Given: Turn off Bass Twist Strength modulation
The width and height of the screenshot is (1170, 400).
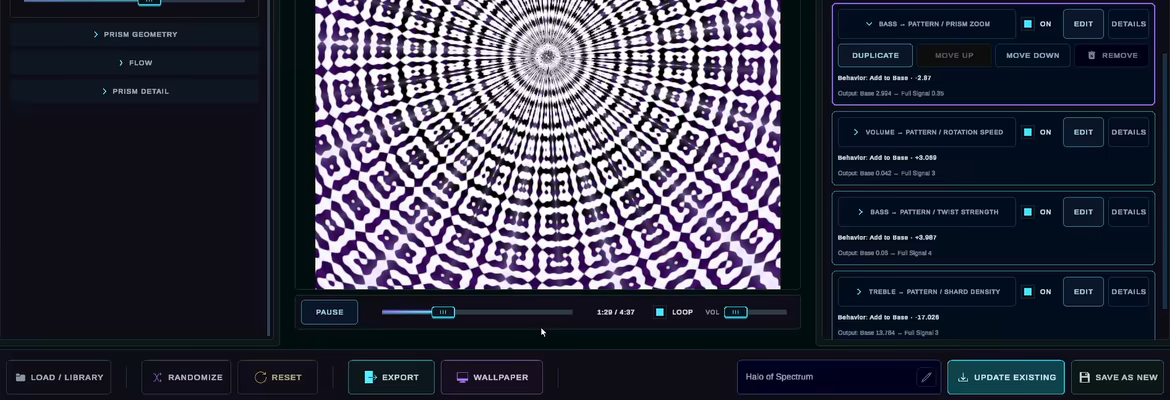Looking at the screenshot, I should point(1027,212).
